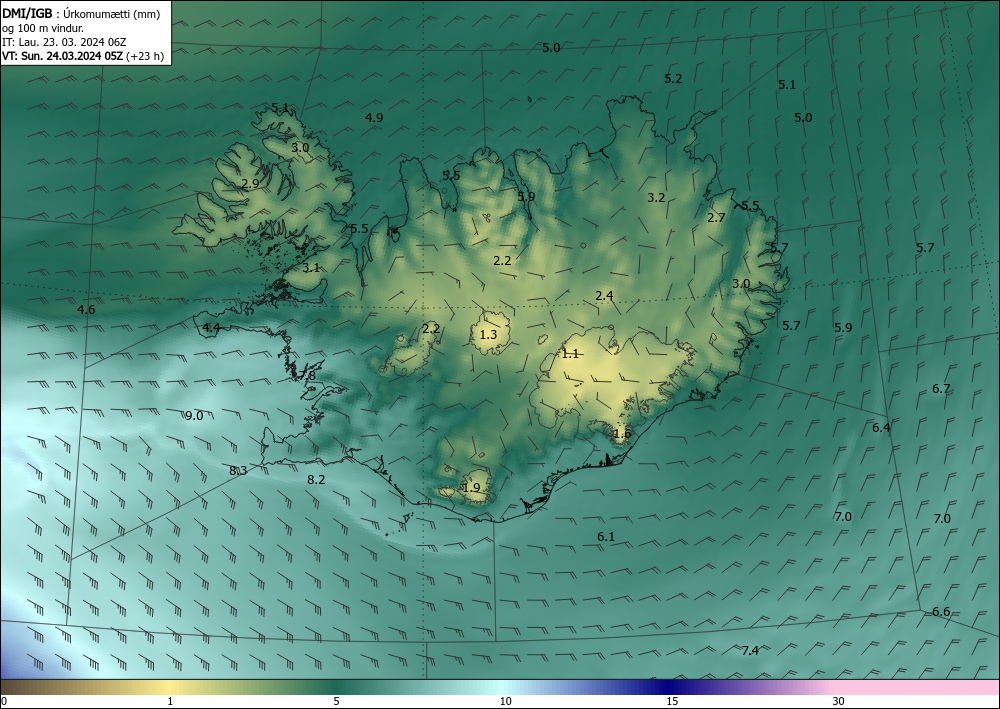
Task: Click the 1.1 value on Vatnajökull
Action: 570,353
